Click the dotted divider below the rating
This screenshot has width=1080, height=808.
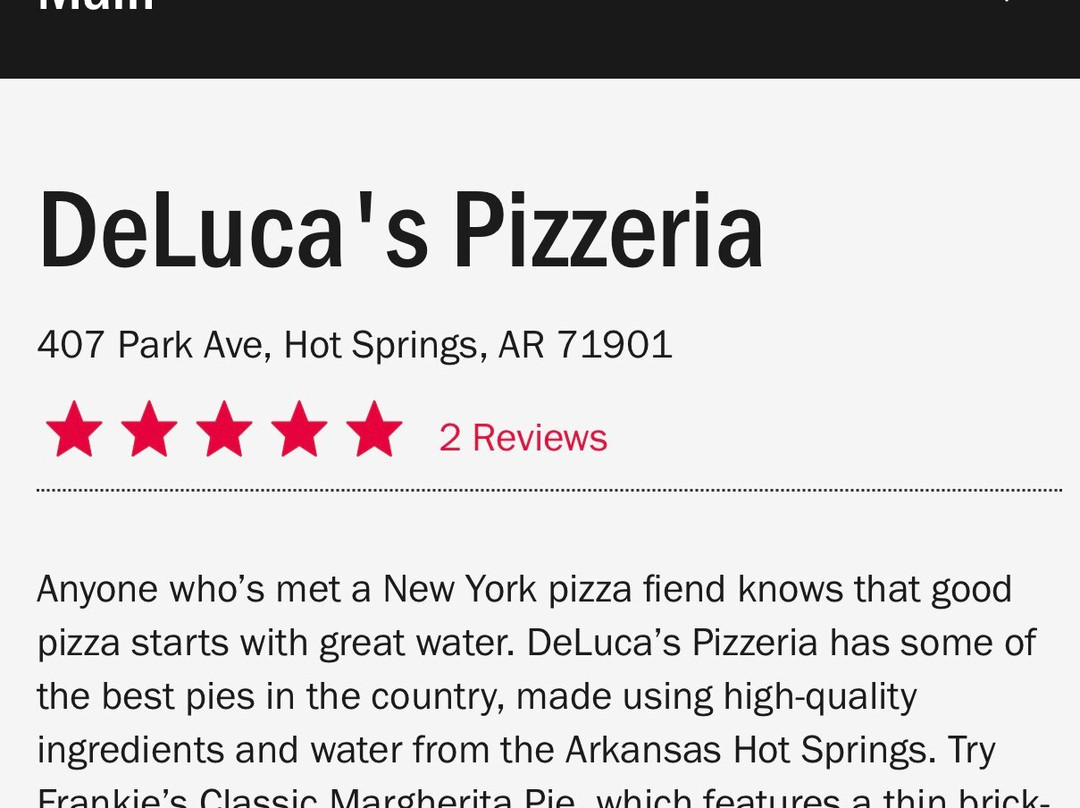pyautogui.click(x=548, y=490)
